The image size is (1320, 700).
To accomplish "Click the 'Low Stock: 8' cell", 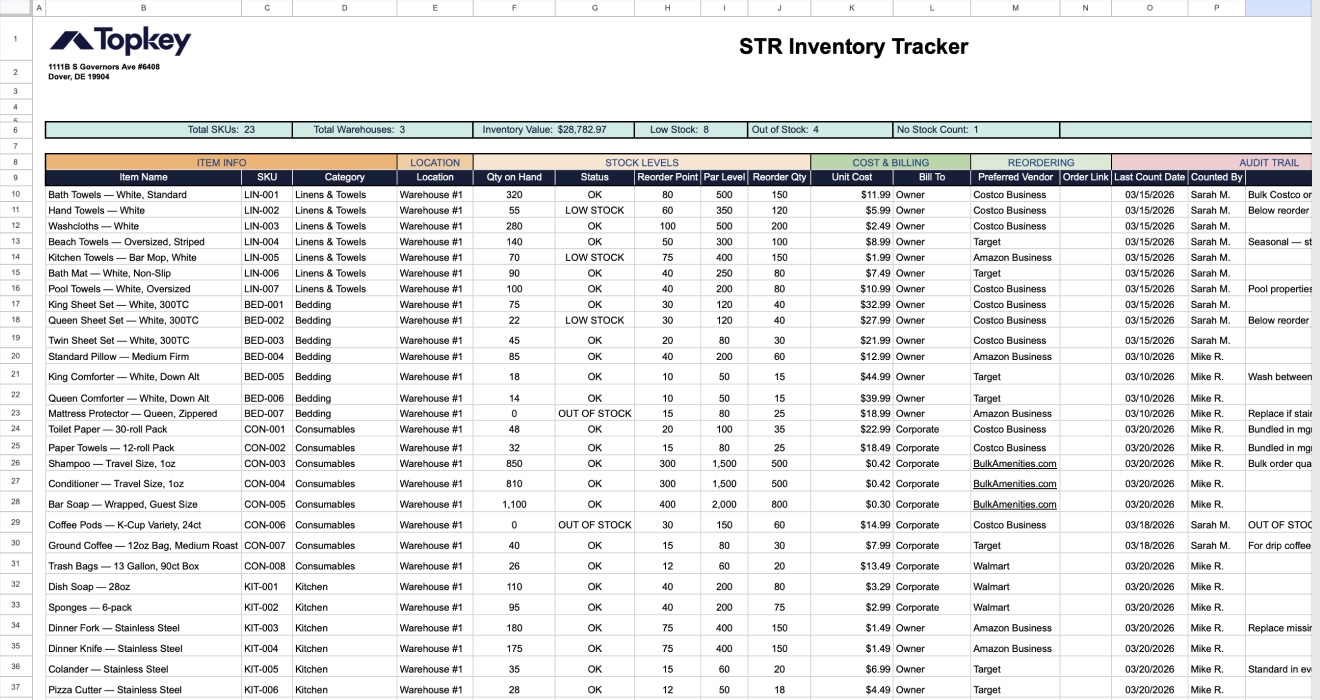I will (691, 130).
